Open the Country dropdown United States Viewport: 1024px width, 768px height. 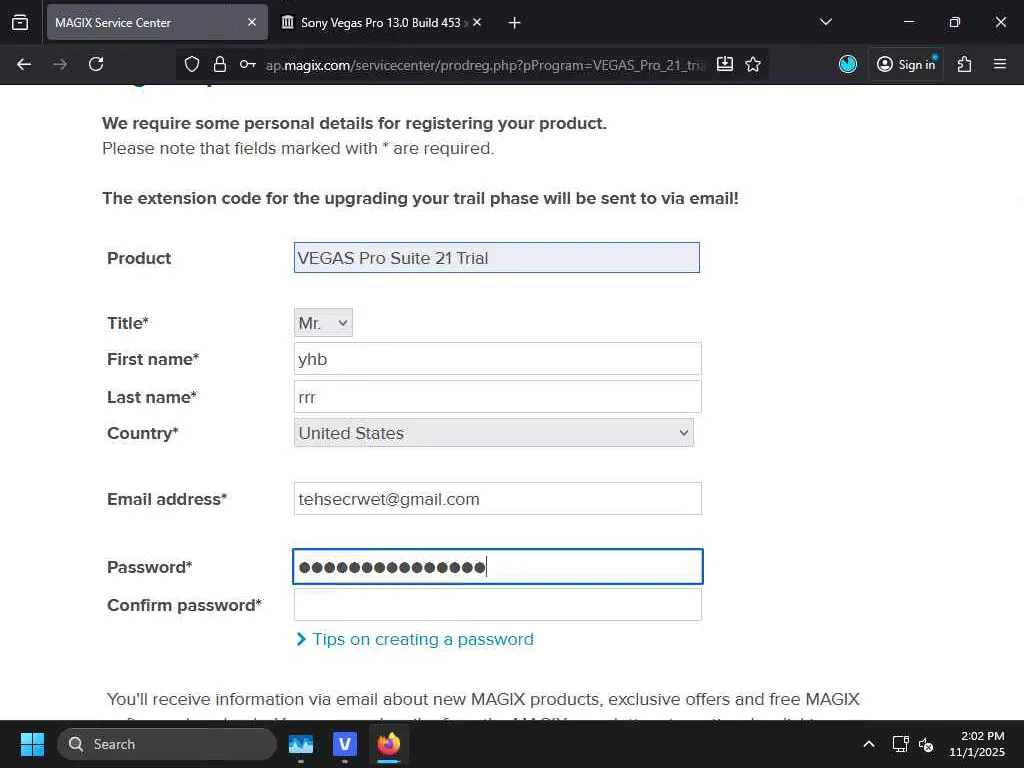pos(494,432)
